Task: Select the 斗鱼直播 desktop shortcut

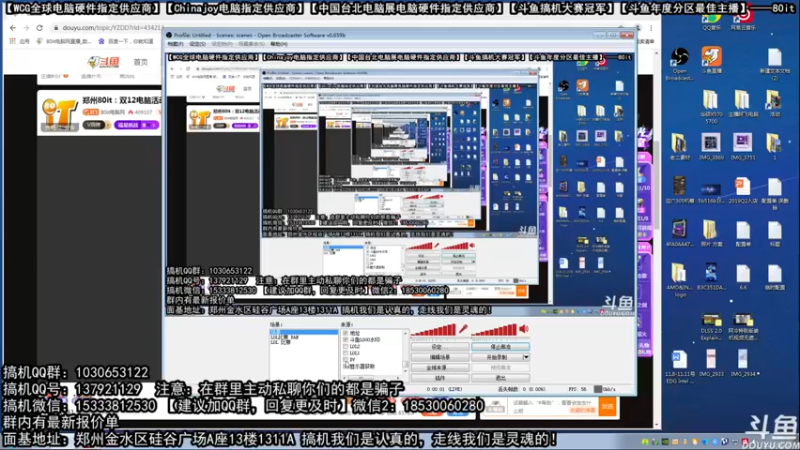Action: 711,60
